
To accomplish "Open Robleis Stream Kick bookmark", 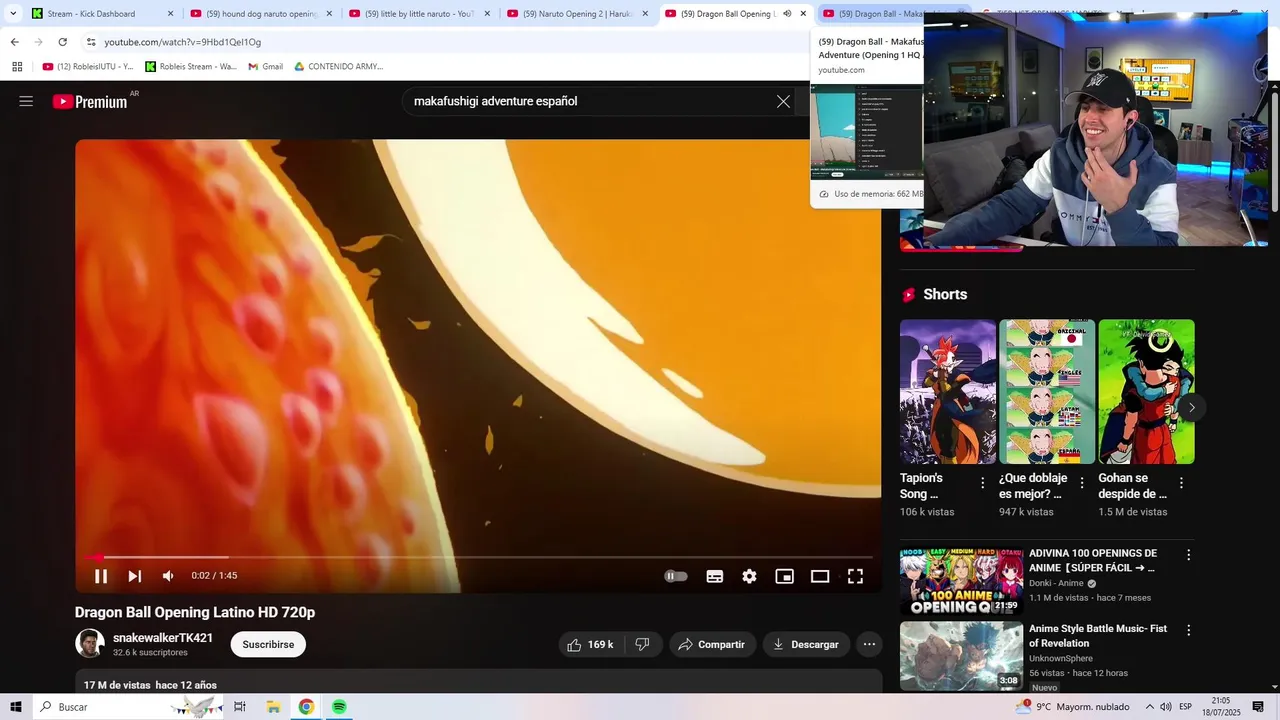I will tap(191, 66).
